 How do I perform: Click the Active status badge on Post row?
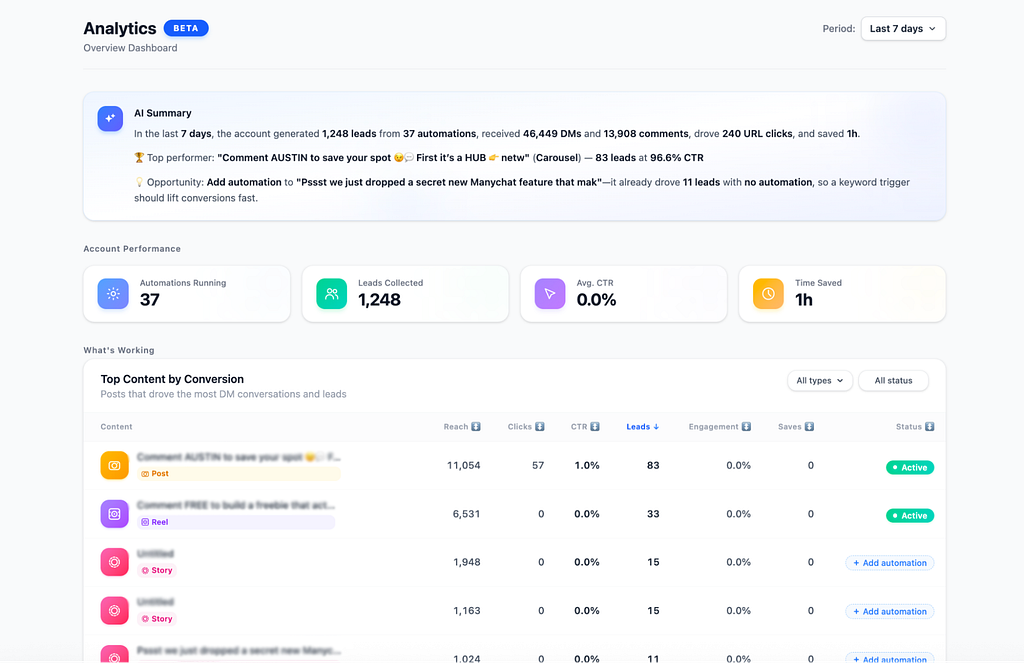pos(910,468)
